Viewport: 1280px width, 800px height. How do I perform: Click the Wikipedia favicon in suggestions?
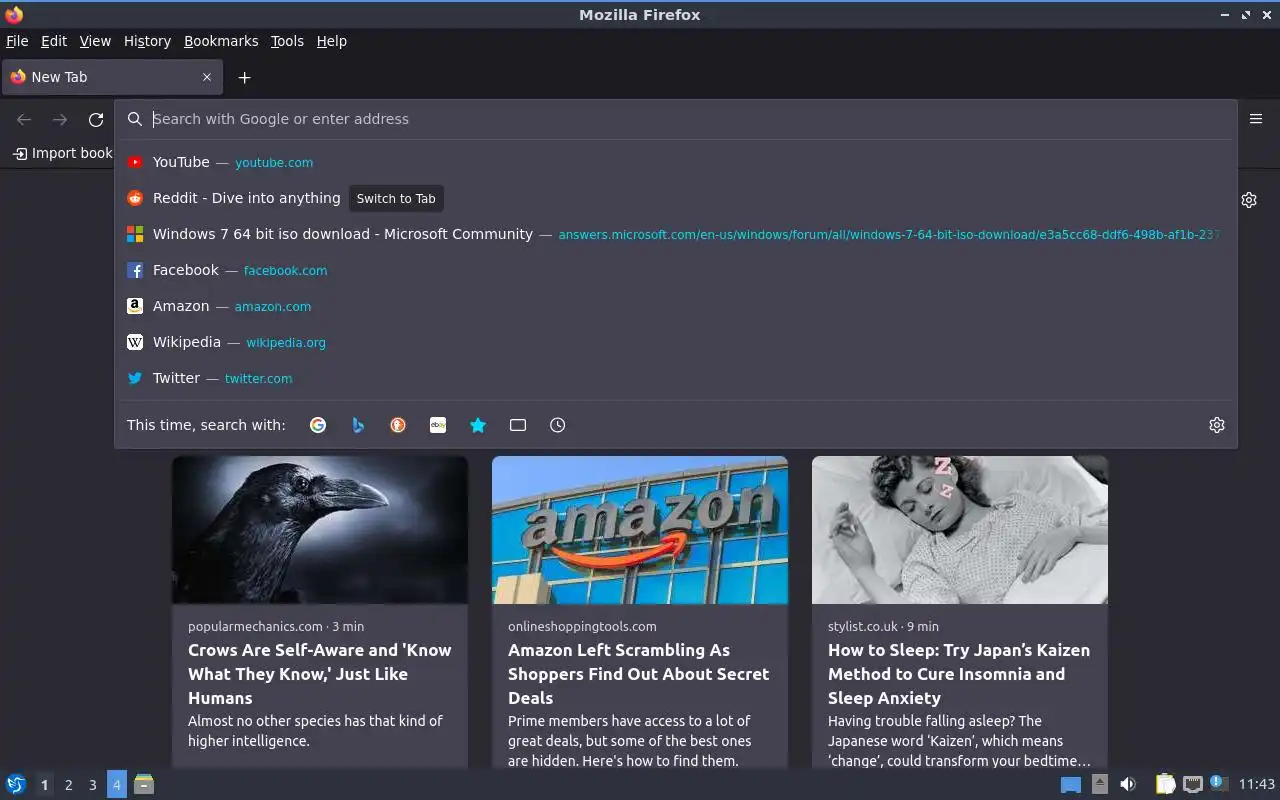135,342
